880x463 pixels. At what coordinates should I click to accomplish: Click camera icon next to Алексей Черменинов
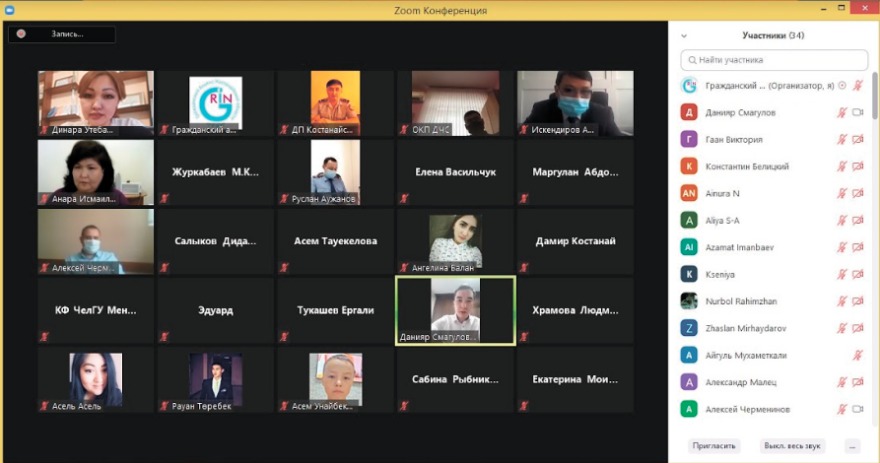858,409
